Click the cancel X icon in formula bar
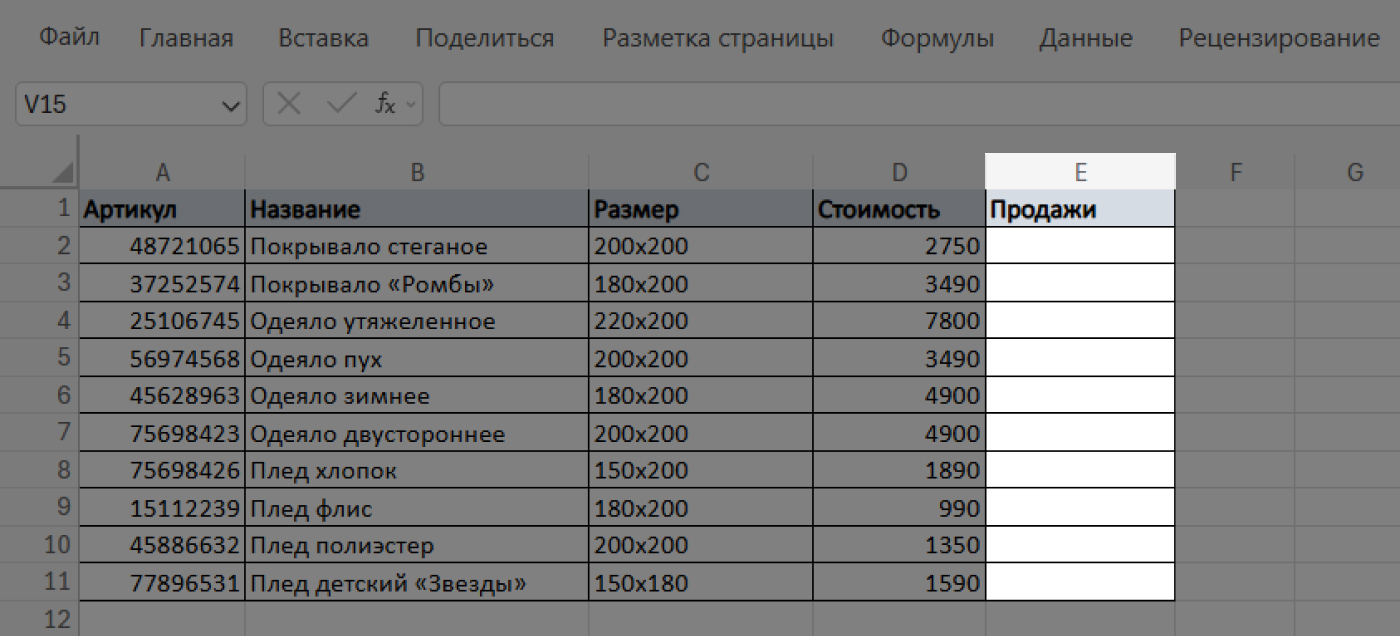The image size is (1400, 636). [x=289, y=103]
